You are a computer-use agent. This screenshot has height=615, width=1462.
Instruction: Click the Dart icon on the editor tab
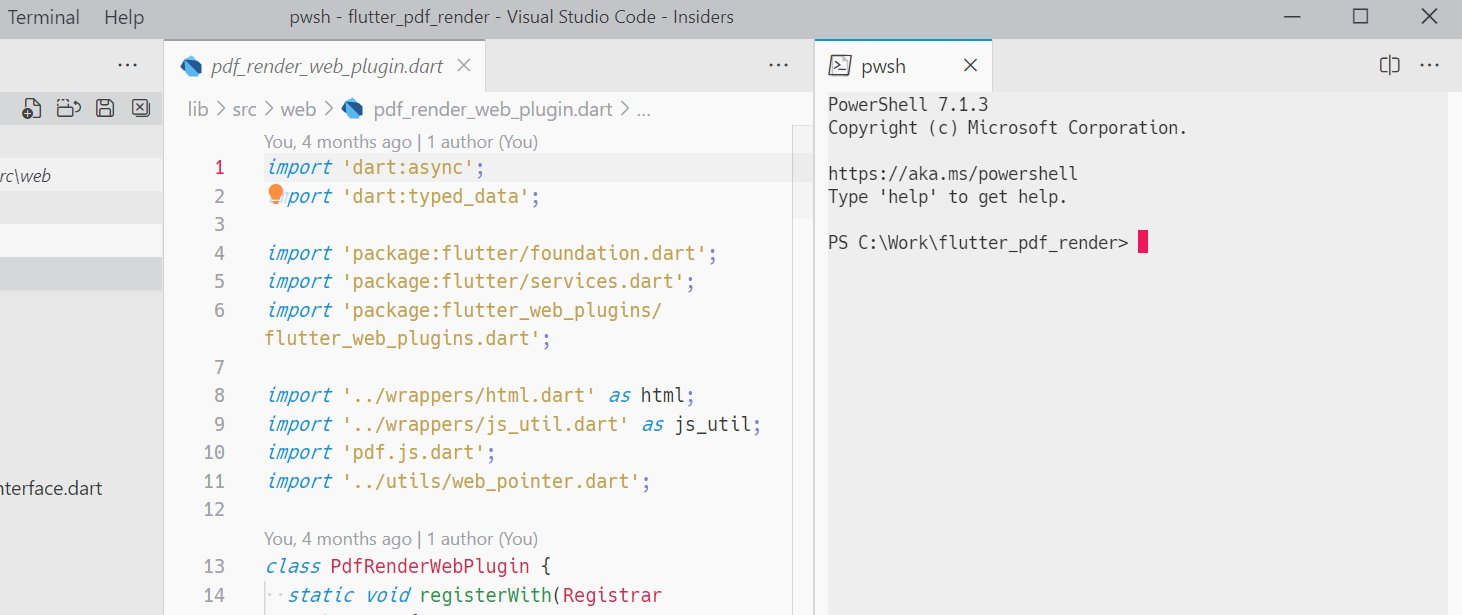[191, 65]
